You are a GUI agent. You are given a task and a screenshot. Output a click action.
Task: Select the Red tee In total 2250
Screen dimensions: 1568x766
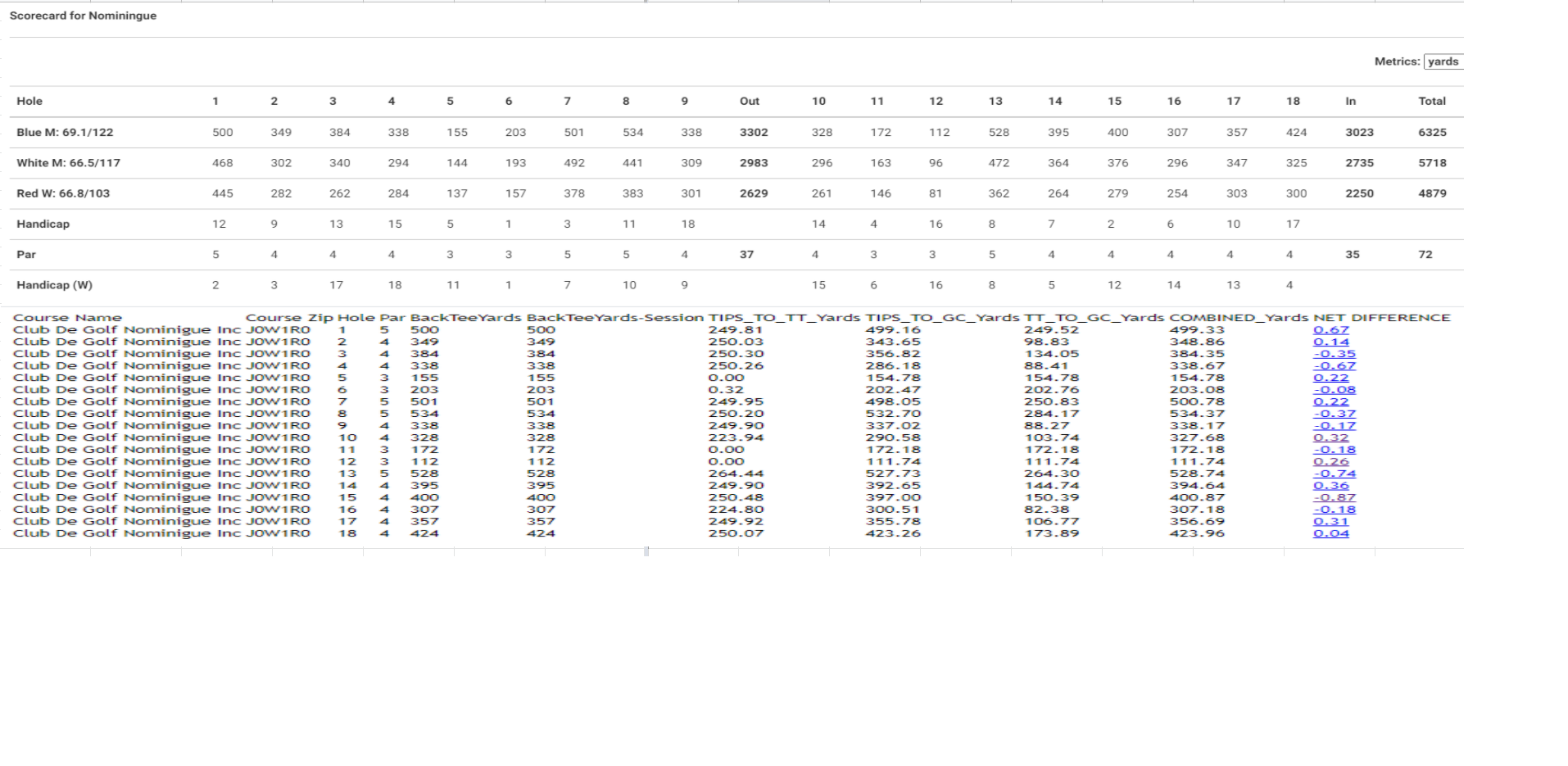[x=1359, y=193]
